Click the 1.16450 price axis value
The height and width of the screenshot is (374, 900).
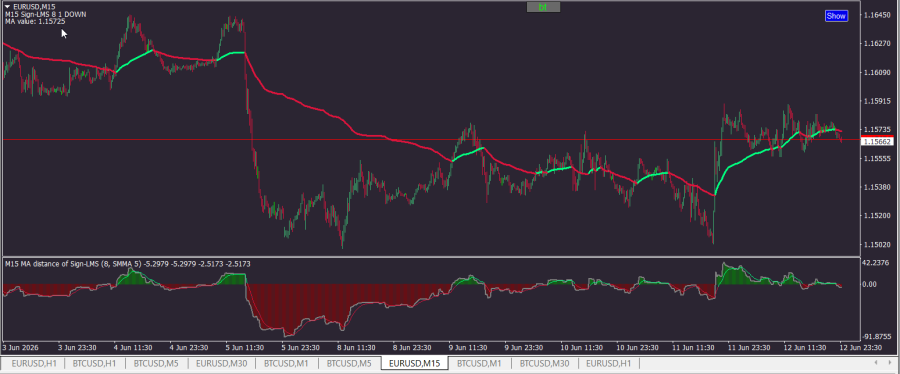tap(876, 15)
